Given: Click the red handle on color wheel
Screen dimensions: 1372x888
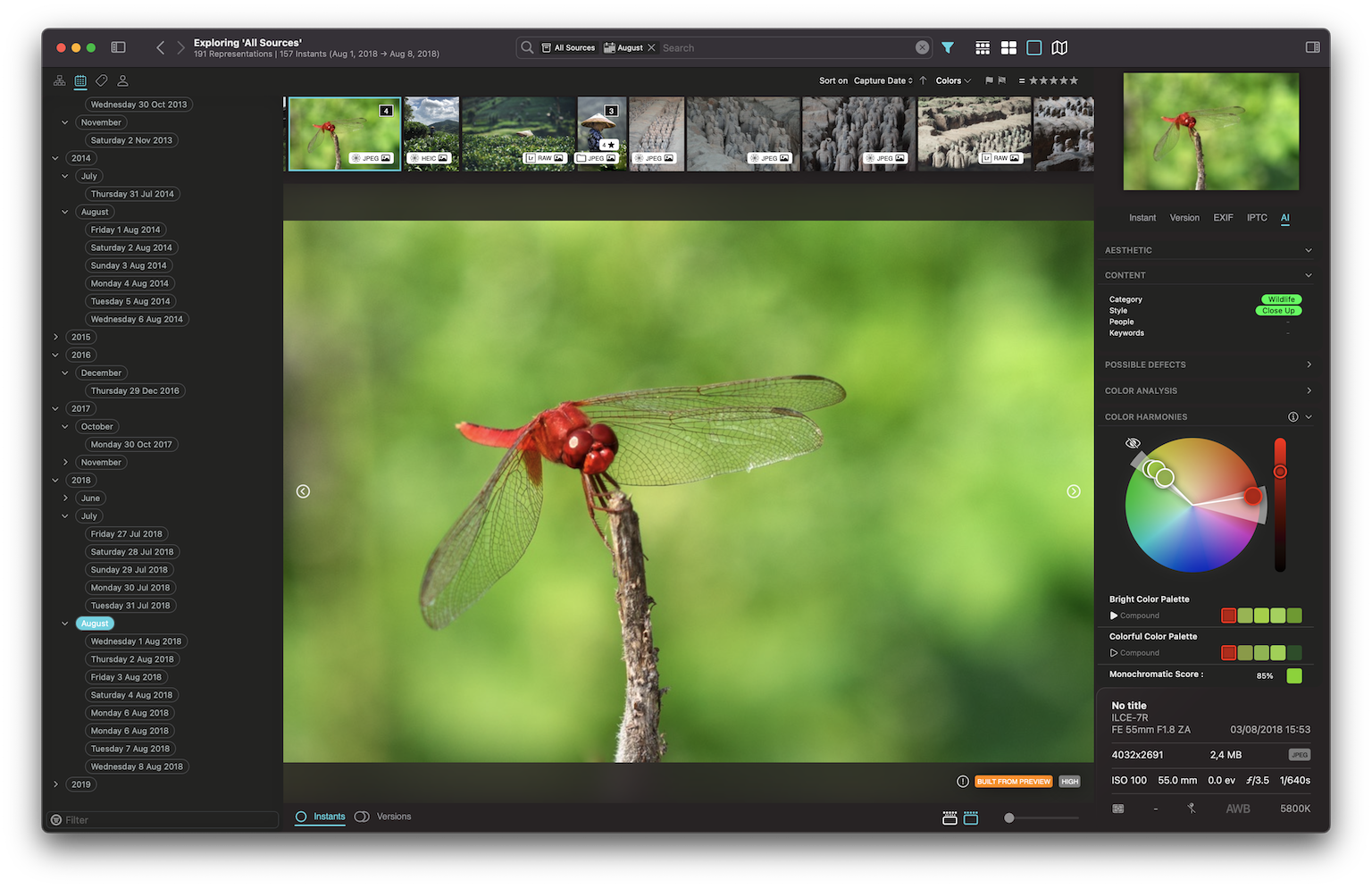Looking at the screenshot, I should coord(1253,496).
